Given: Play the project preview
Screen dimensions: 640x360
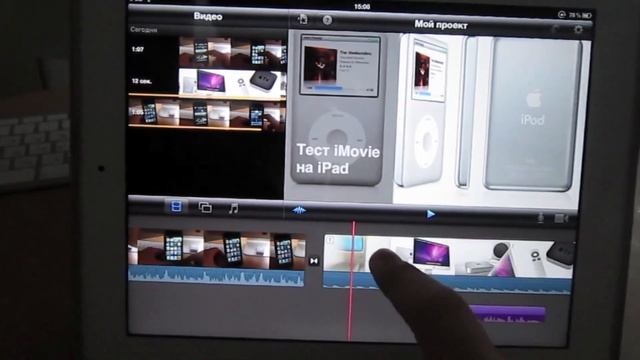Looking at the screenshot, I should [430, 214].
